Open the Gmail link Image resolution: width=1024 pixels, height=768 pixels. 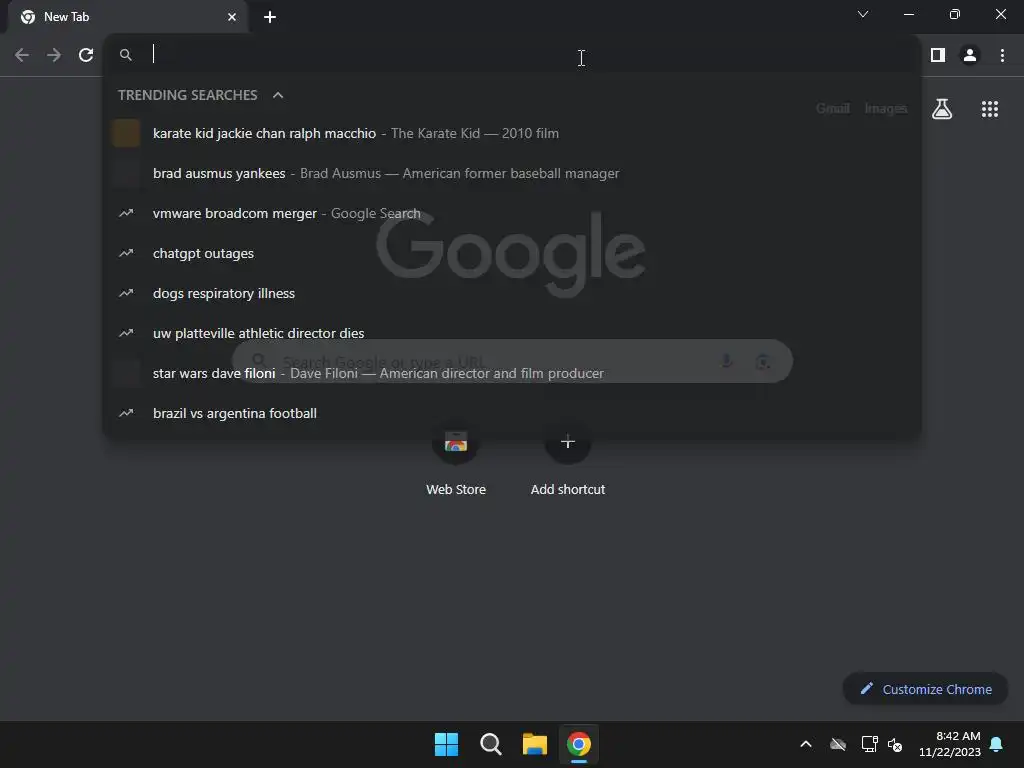tap(833, 108)
